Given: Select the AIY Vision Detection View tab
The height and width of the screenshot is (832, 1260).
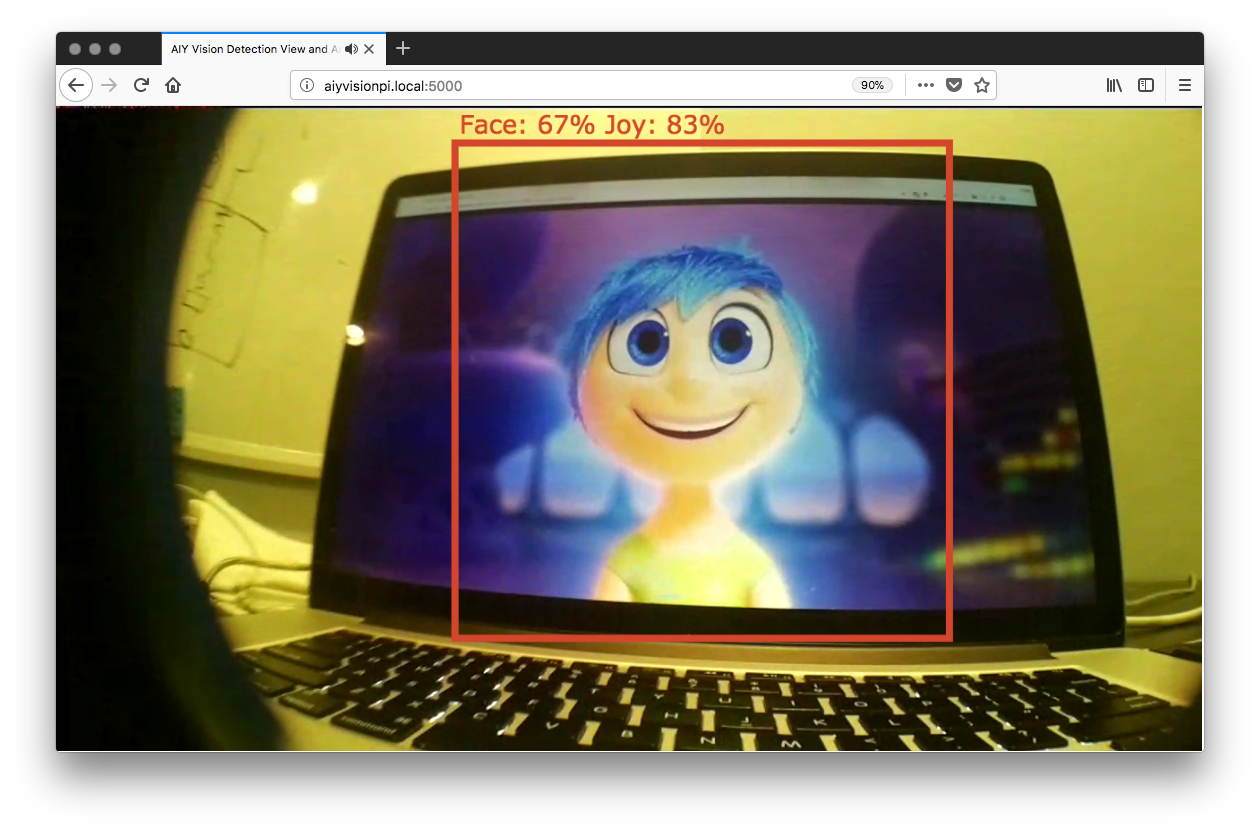Looking at the screenshot, I should pyautogui.click(x=273, y=49).
